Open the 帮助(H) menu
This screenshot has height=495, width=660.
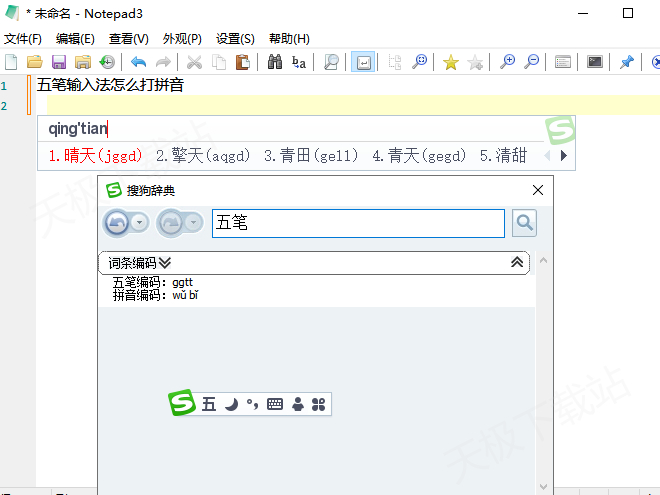(x=289, y=39)
